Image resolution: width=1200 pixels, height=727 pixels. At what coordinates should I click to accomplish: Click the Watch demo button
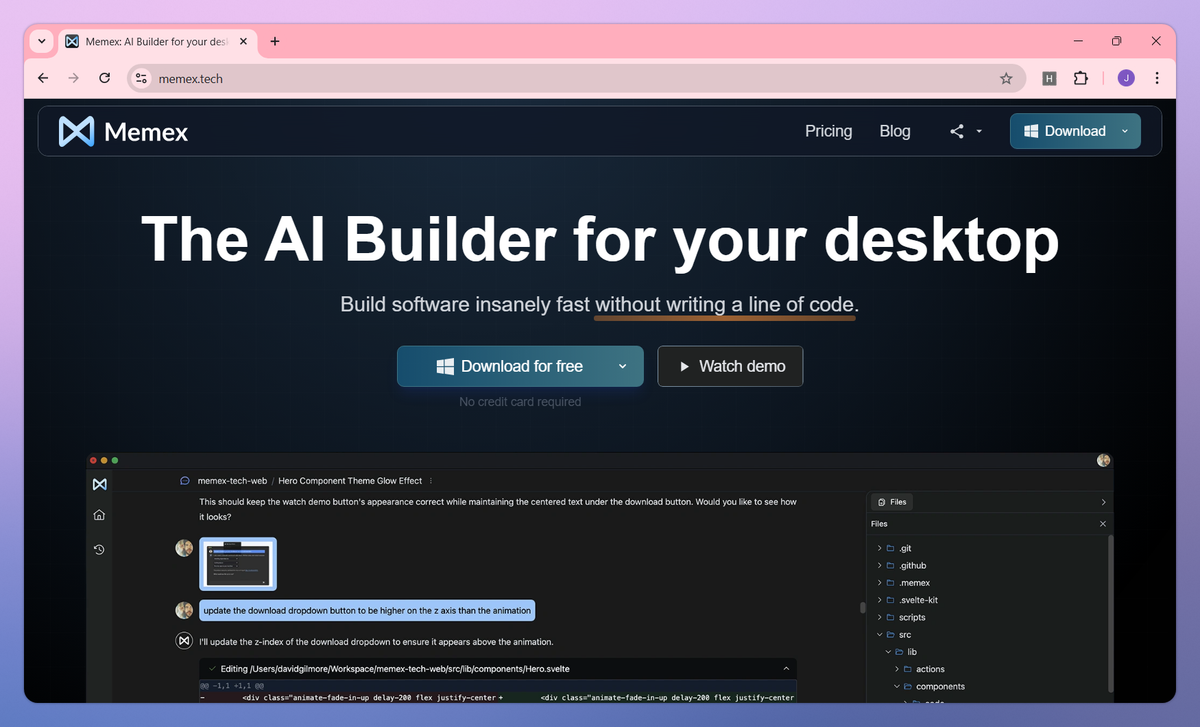730,366
